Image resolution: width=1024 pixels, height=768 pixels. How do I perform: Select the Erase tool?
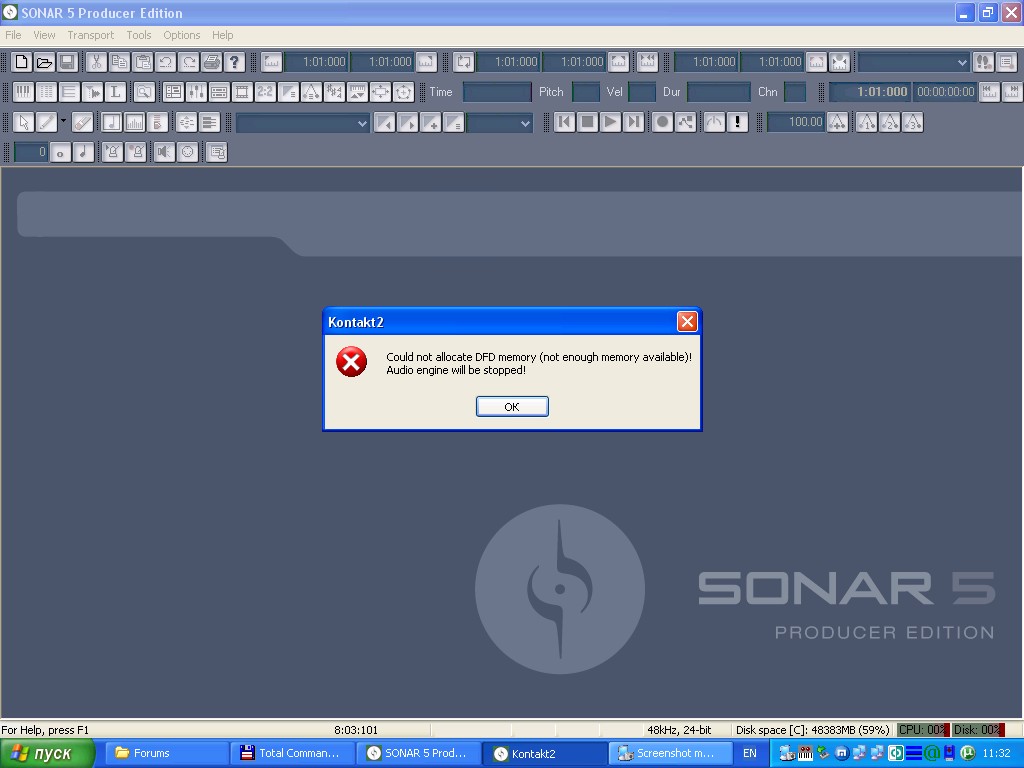pyautogui.click(x=82, y=122)
